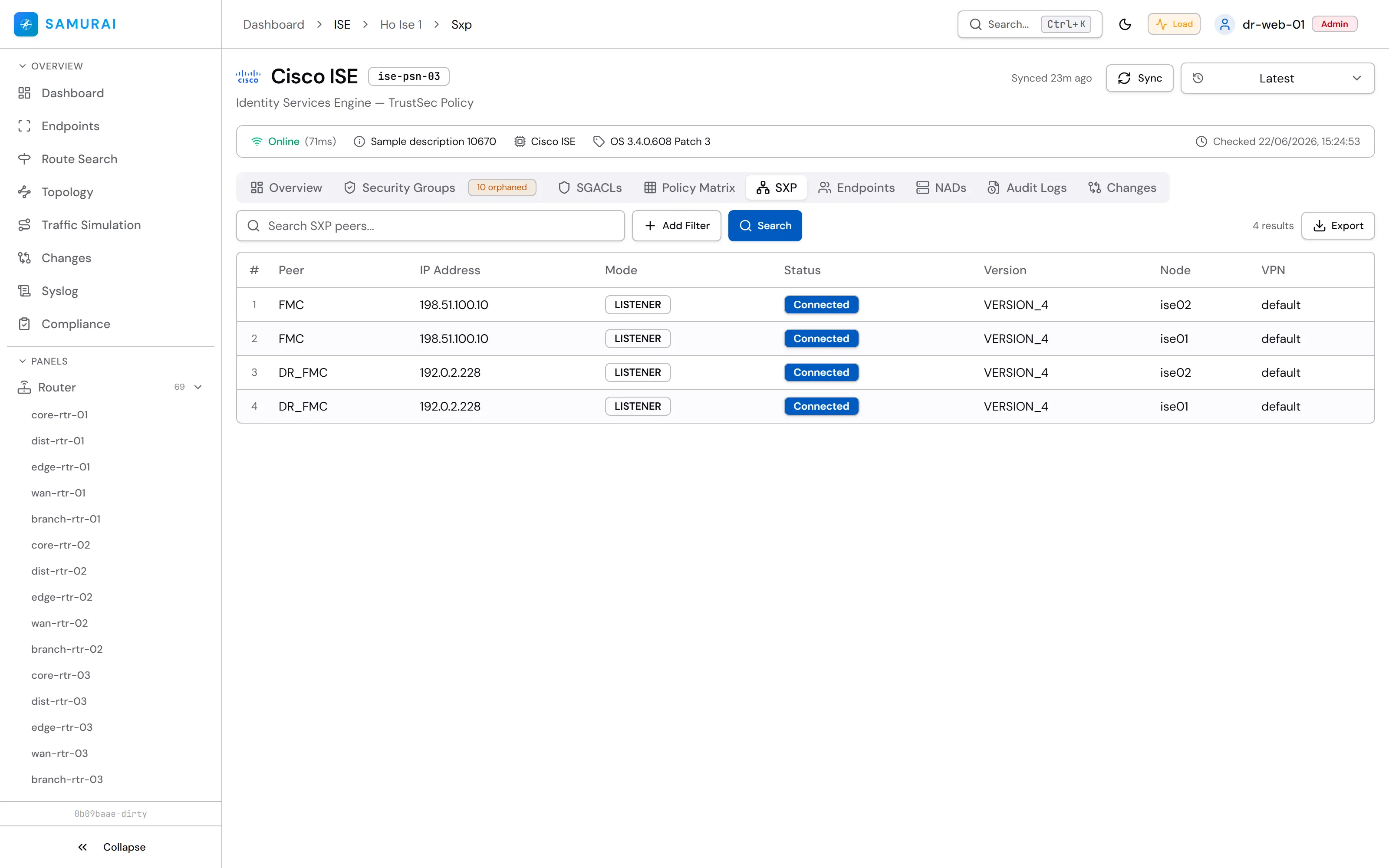The image size is (1389, 868).
Task: Navigate to Ho Ise 1 breadcrumb
Action: point(401,24)
